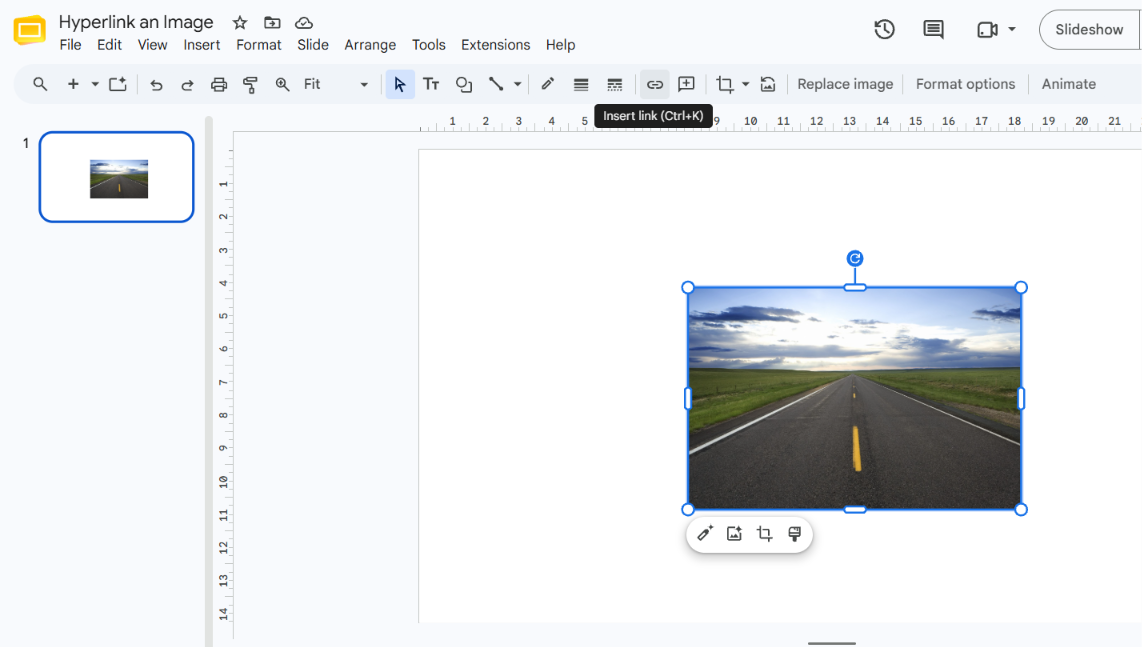The width and height of the screenshot is (1142, 647).
Task: Click the image rotation handle
Action: 855,258
